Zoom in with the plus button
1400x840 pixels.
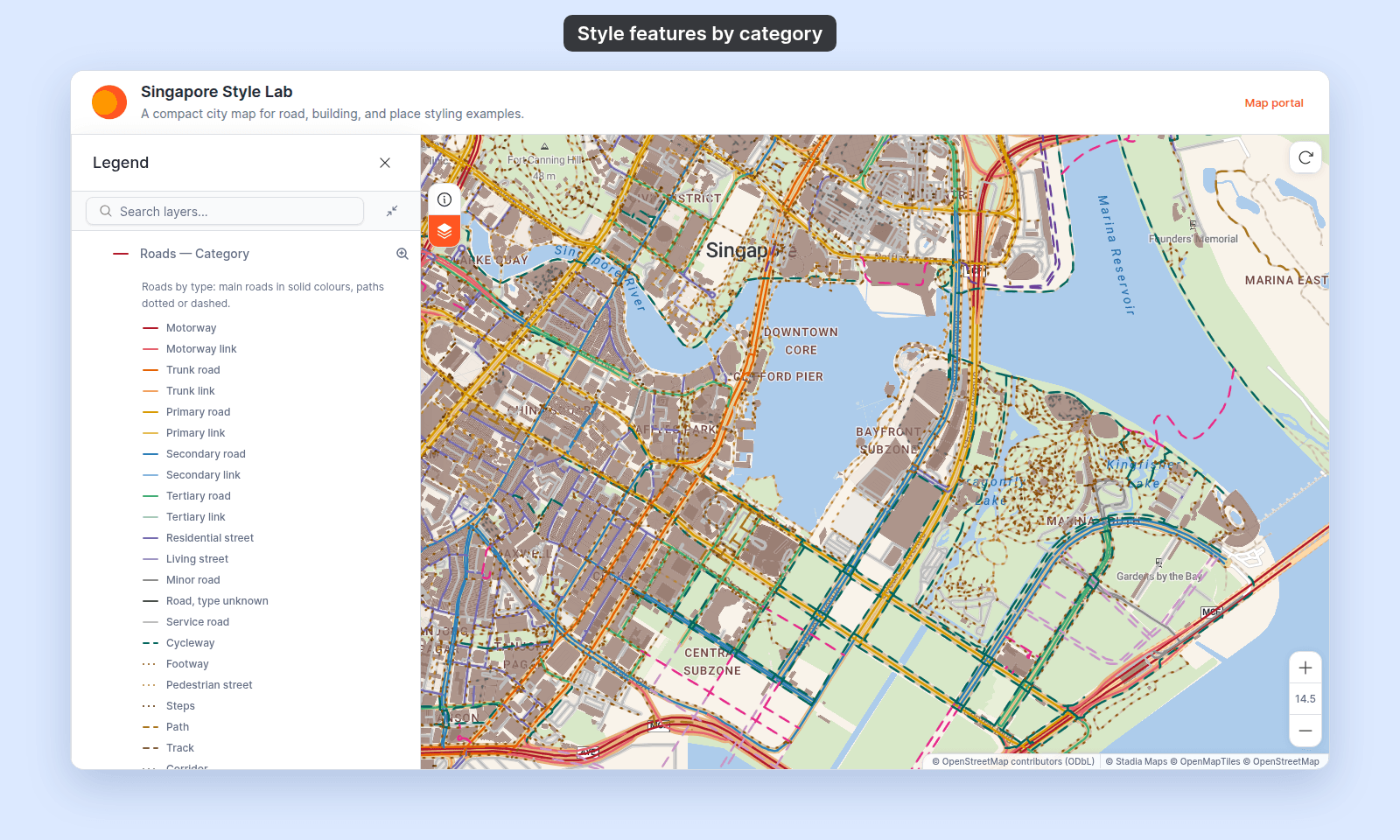tap(1305, 668)
